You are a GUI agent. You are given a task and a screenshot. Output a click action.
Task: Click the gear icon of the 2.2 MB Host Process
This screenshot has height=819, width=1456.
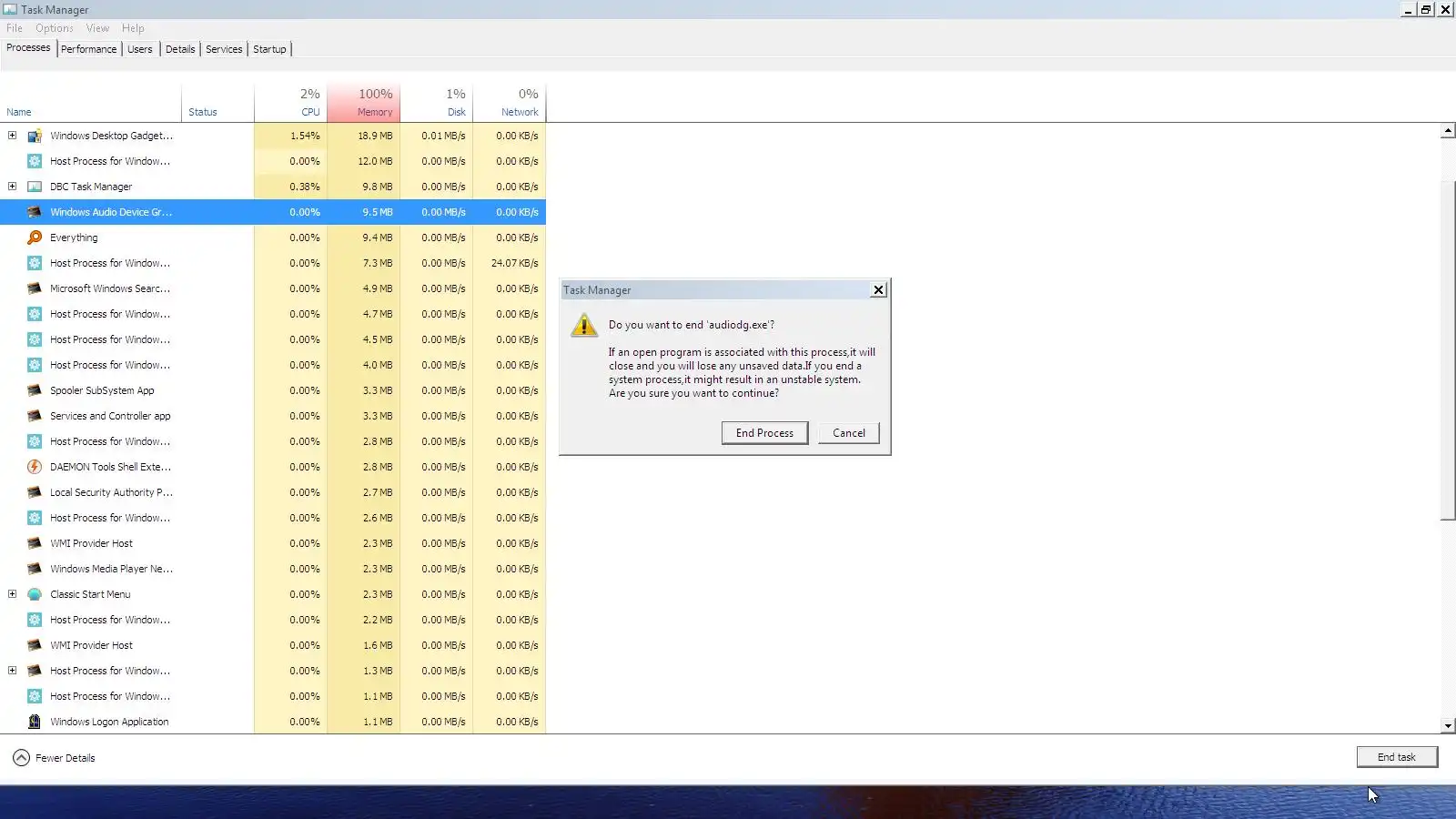click(35, 620)
